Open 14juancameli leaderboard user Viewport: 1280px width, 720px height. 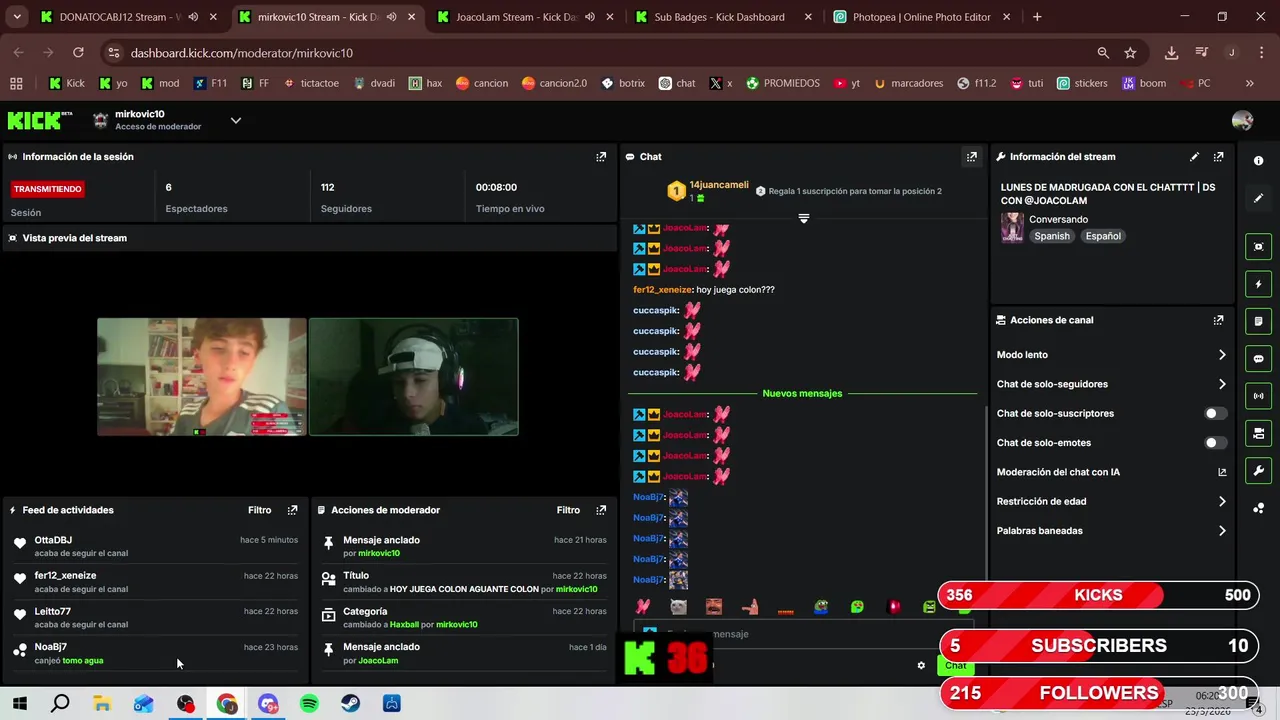click(718, 185)
